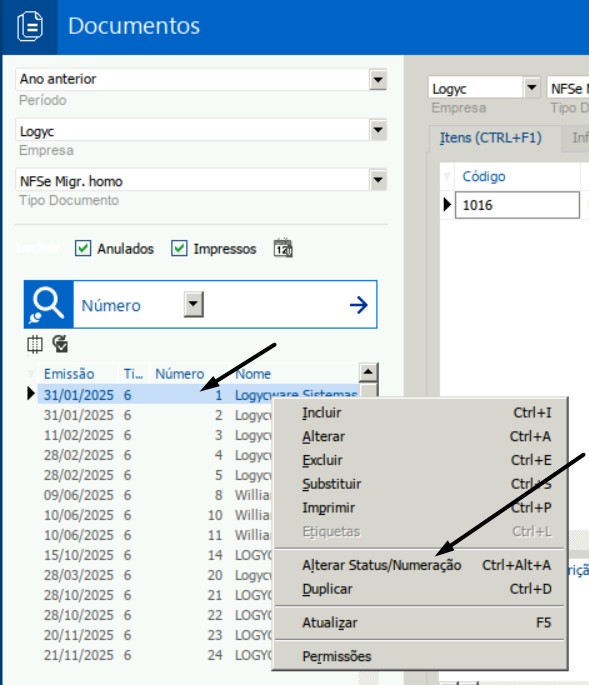Open the Número search field selector
Viewport: 589px width, 685px height.
coord(194,304)
